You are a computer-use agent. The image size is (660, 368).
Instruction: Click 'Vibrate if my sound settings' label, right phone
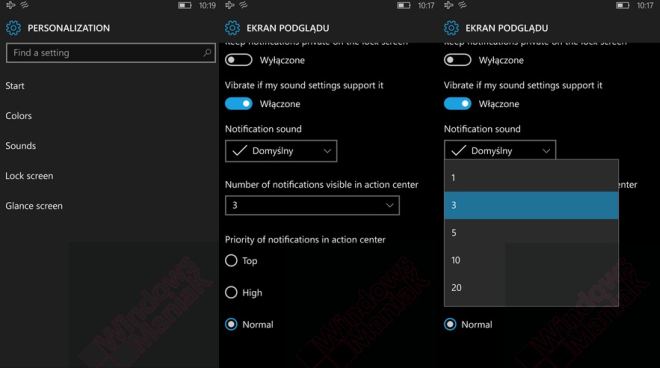(x=523, y=85)
